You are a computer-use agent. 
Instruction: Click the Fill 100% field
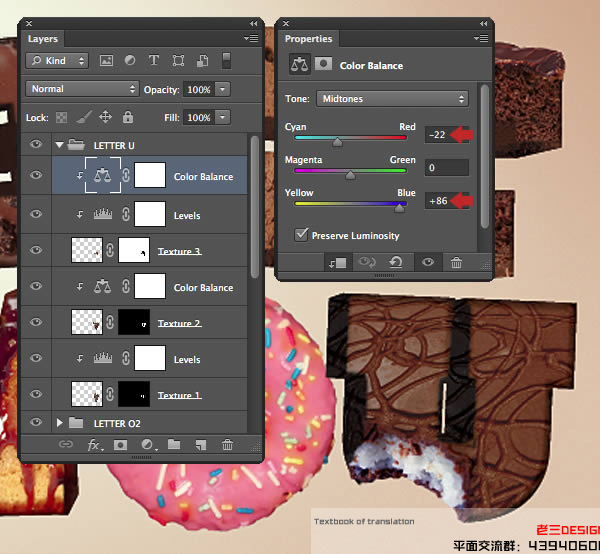[x=199, y=117]
